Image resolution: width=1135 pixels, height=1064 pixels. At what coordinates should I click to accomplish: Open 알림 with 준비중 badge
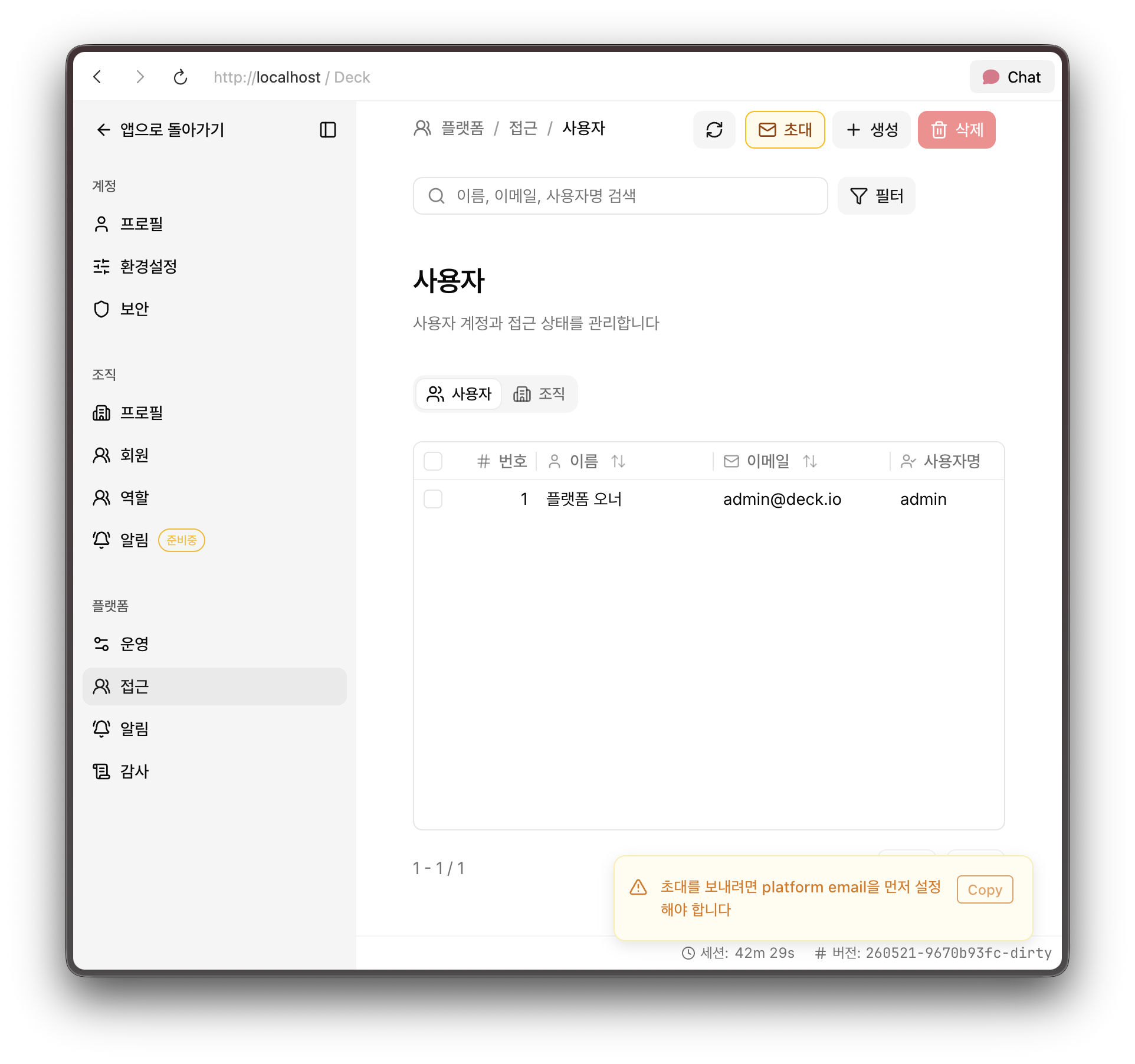click(215, 540)
